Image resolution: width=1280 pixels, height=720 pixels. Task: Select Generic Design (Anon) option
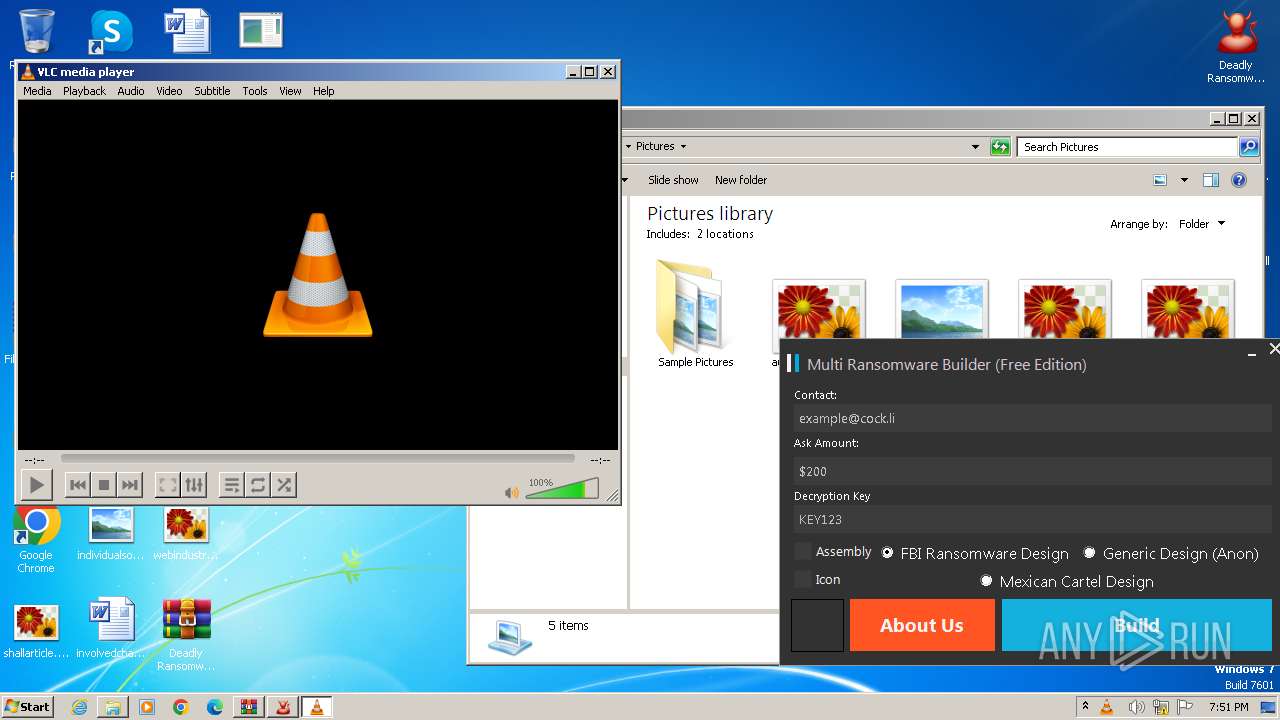click(x=1089, y=553)
